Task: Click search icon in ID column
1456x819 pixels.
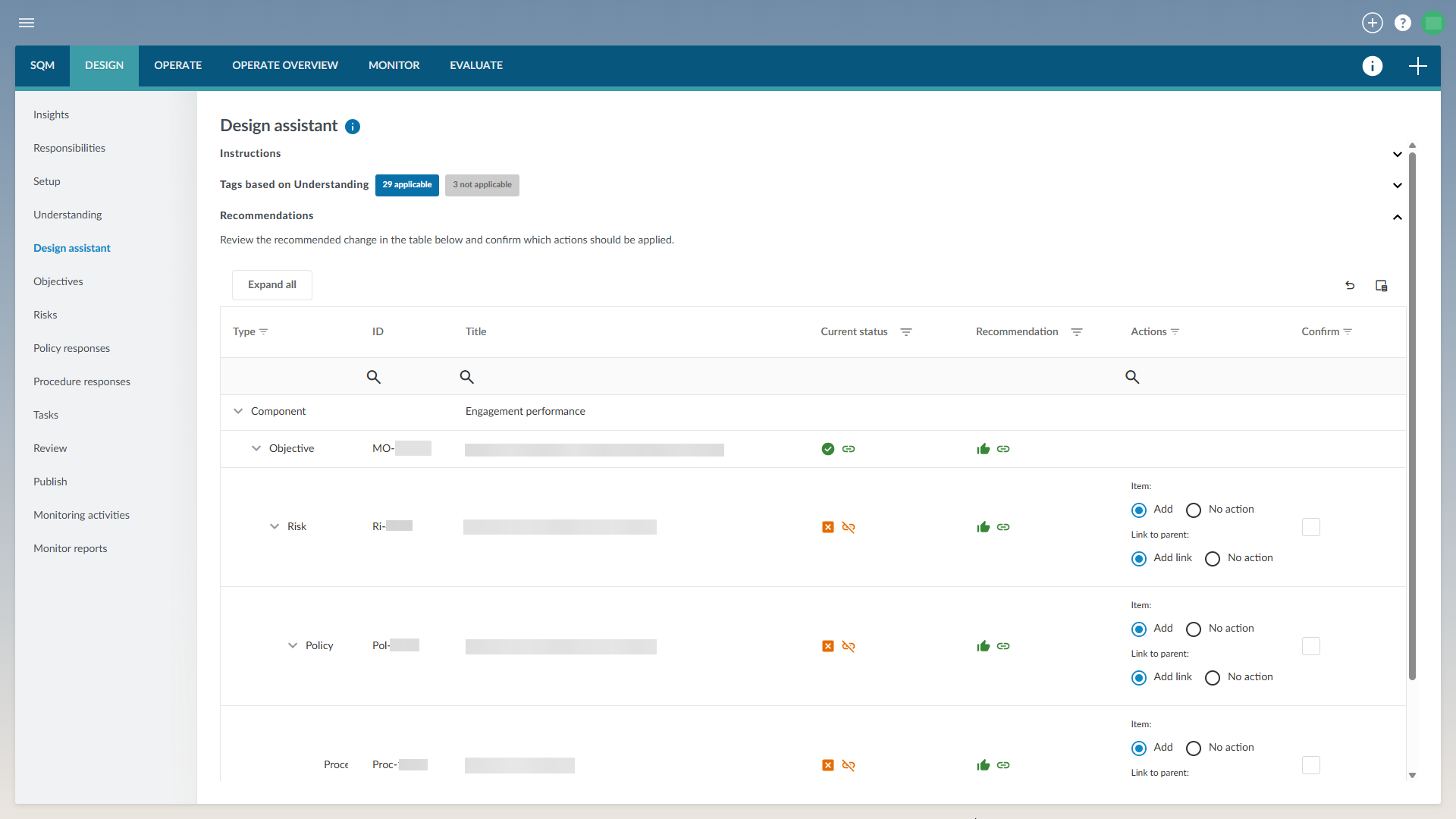Action: pyautogui.click(x=373, y=377)
